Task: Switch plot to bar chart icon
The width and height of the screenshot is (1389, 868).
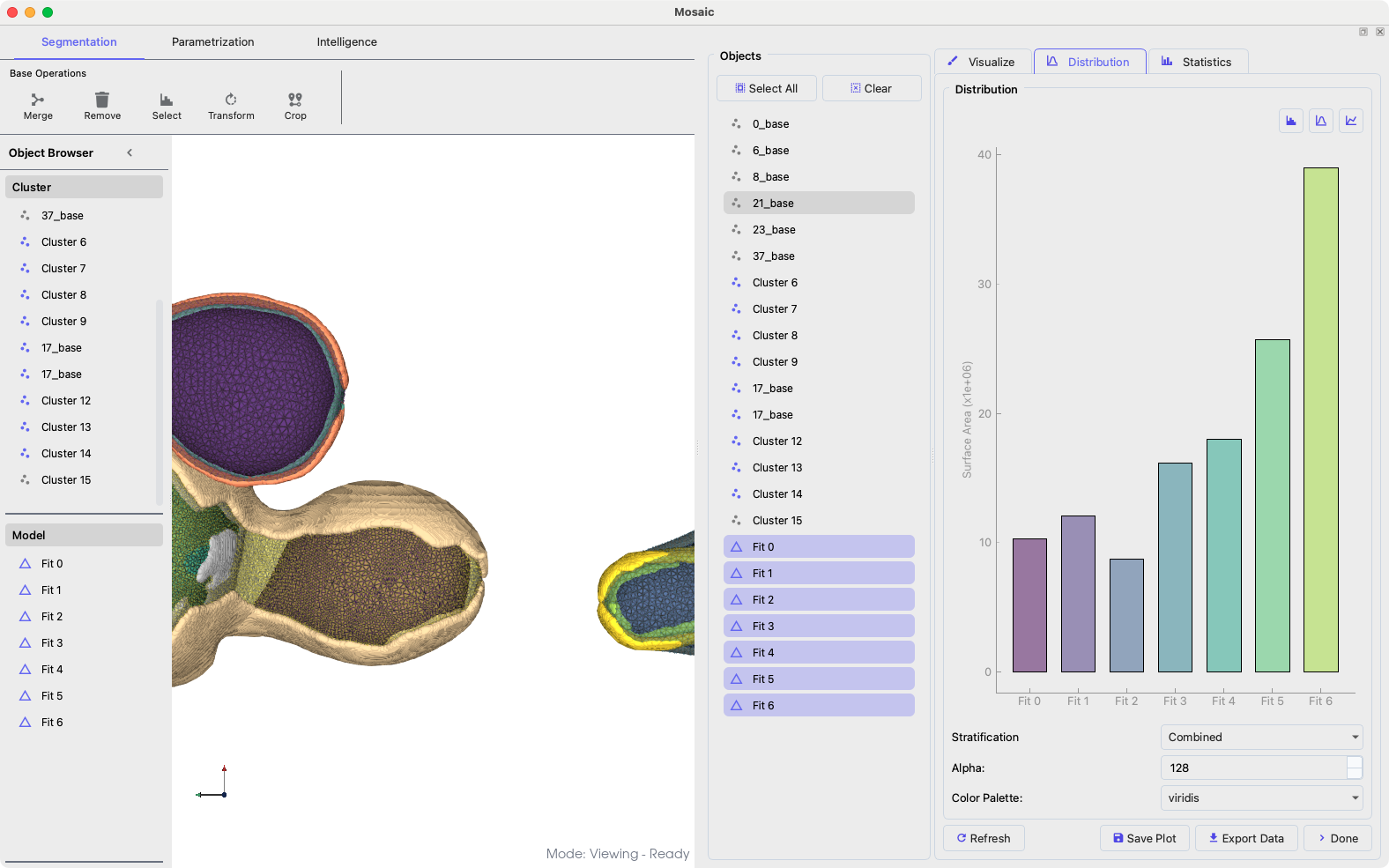Action: pos(1291,121)
